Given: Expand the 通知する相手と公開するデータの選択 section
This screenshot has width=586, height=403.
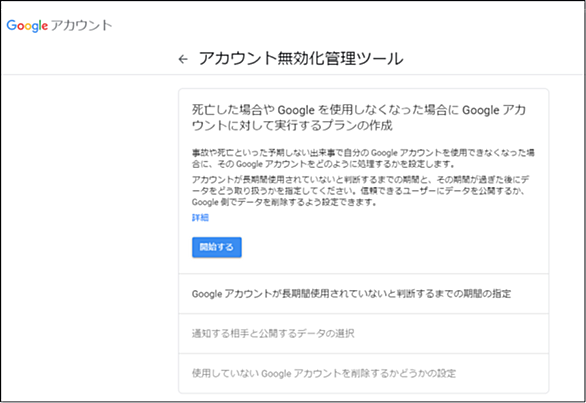Looking at the screenshot, I should pos(363,333).
